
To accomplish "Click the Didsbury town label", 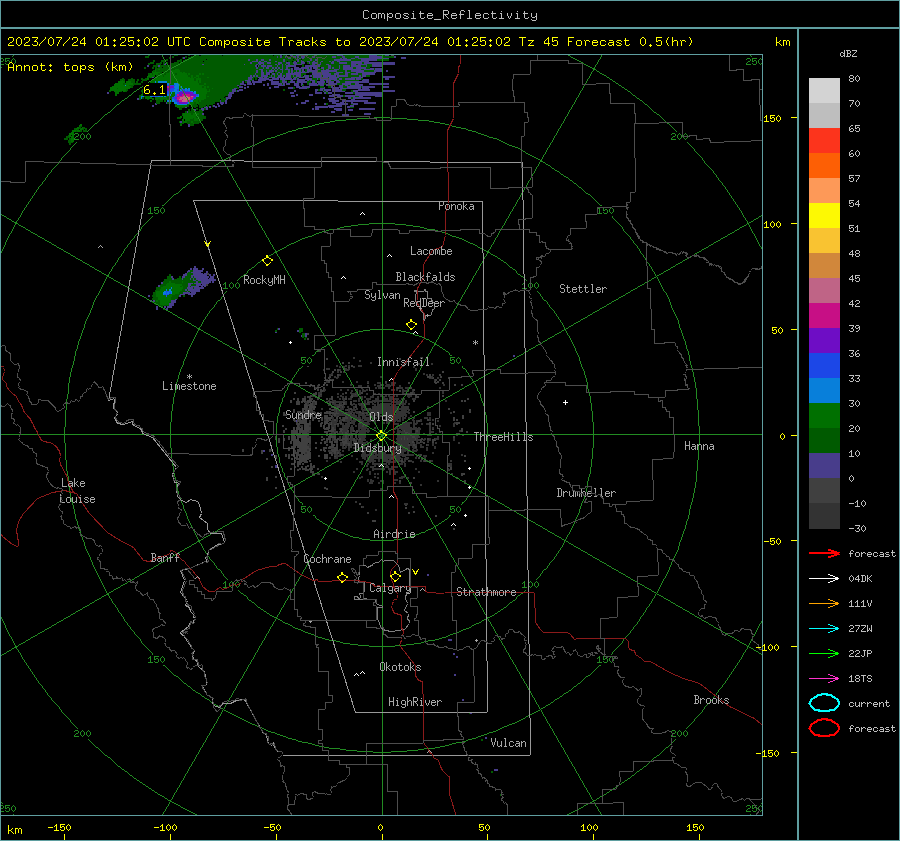I will [377, 448].
